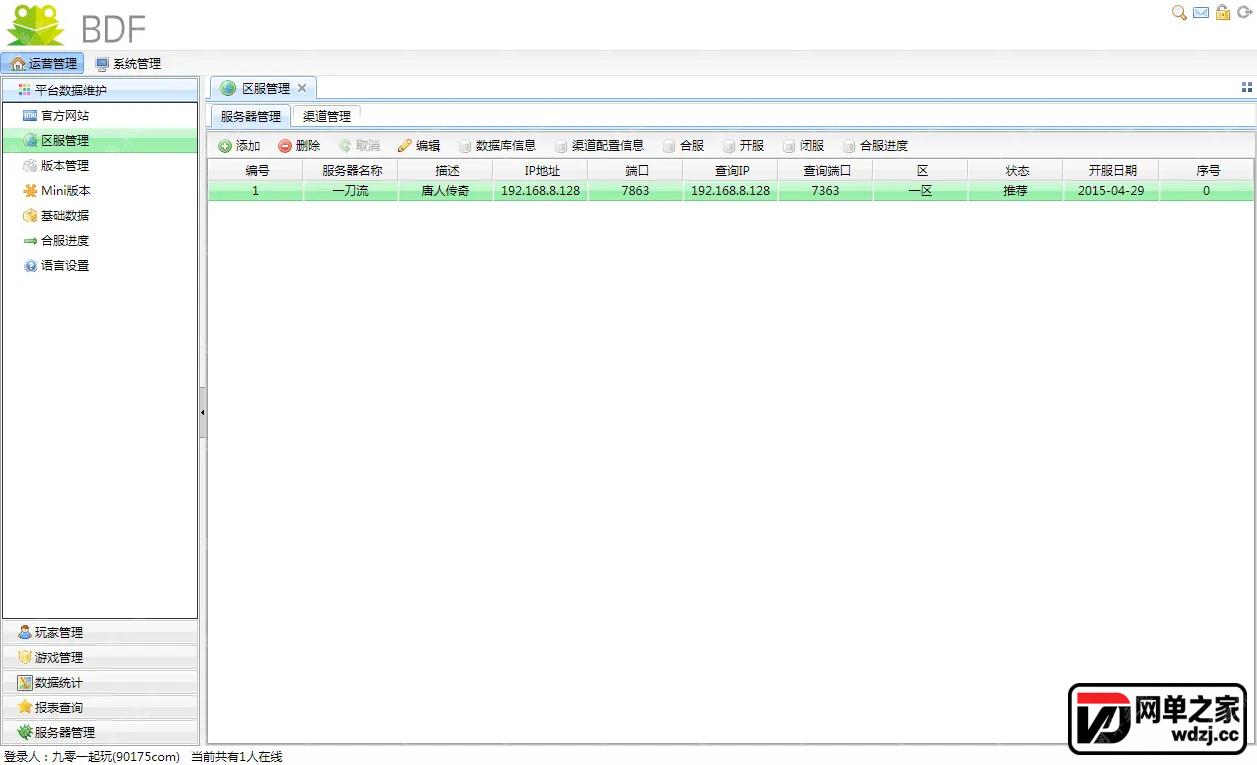Expand the 报表查询 accordion panel

pos(100,708)
